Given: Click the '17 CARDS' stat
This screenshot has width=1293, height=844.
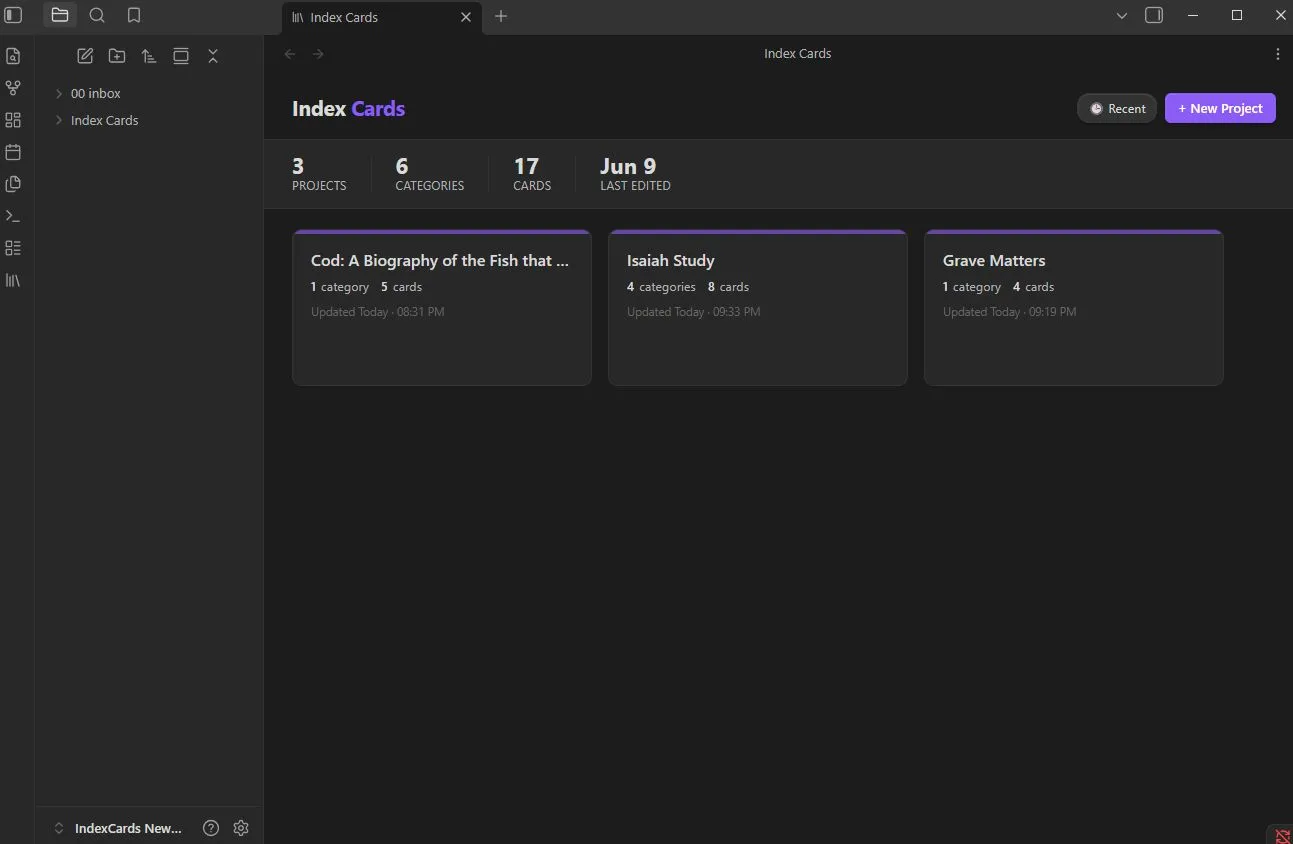Looking at the screenshot, I should coord(532,174).
